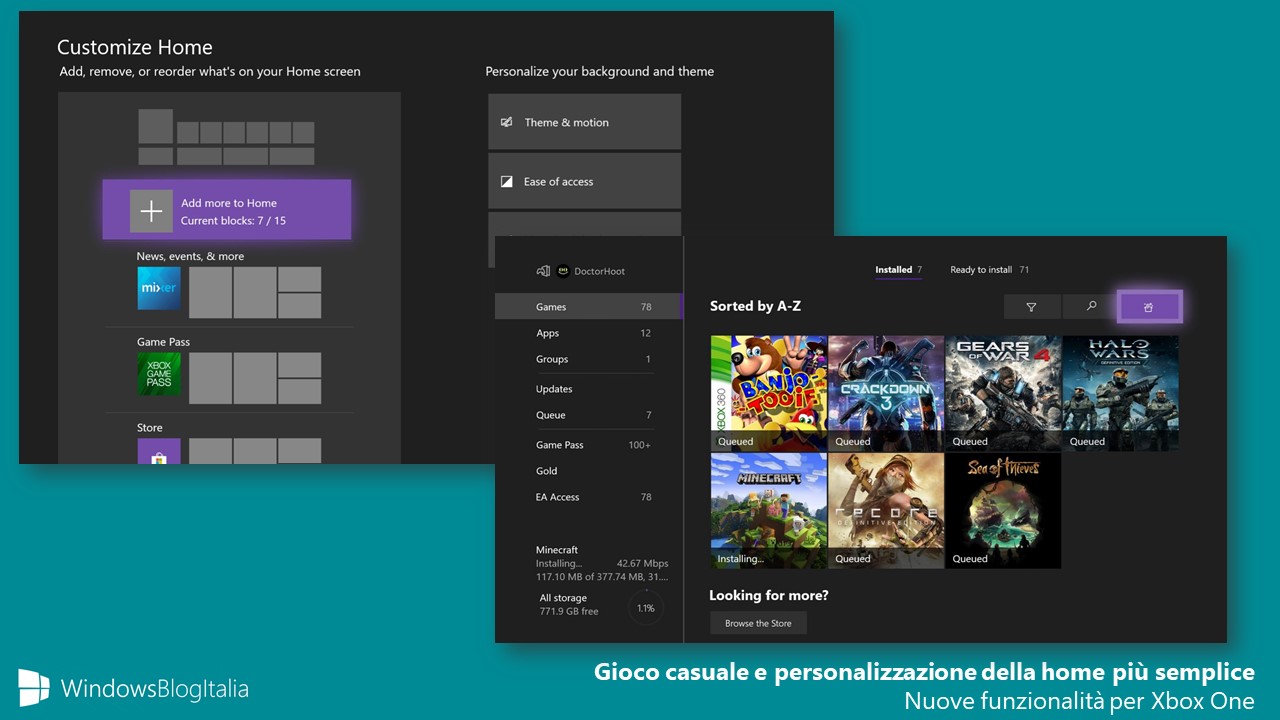Open Queue in the sidebar
Screen dimensions: 1280x720
coord(593,415)
